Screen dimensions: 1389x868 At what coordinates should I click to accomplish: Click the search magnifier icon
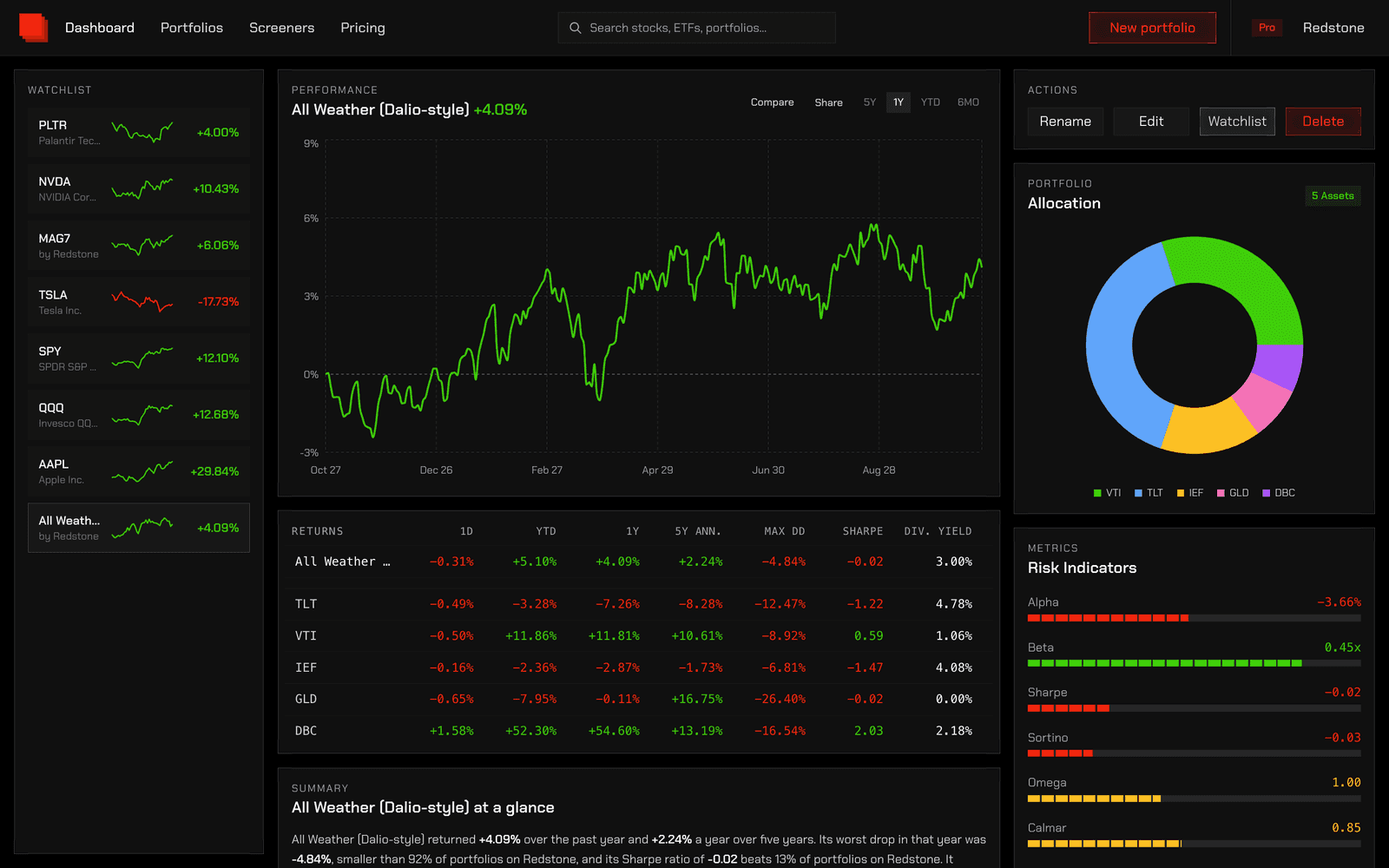[x=575, y=28]
